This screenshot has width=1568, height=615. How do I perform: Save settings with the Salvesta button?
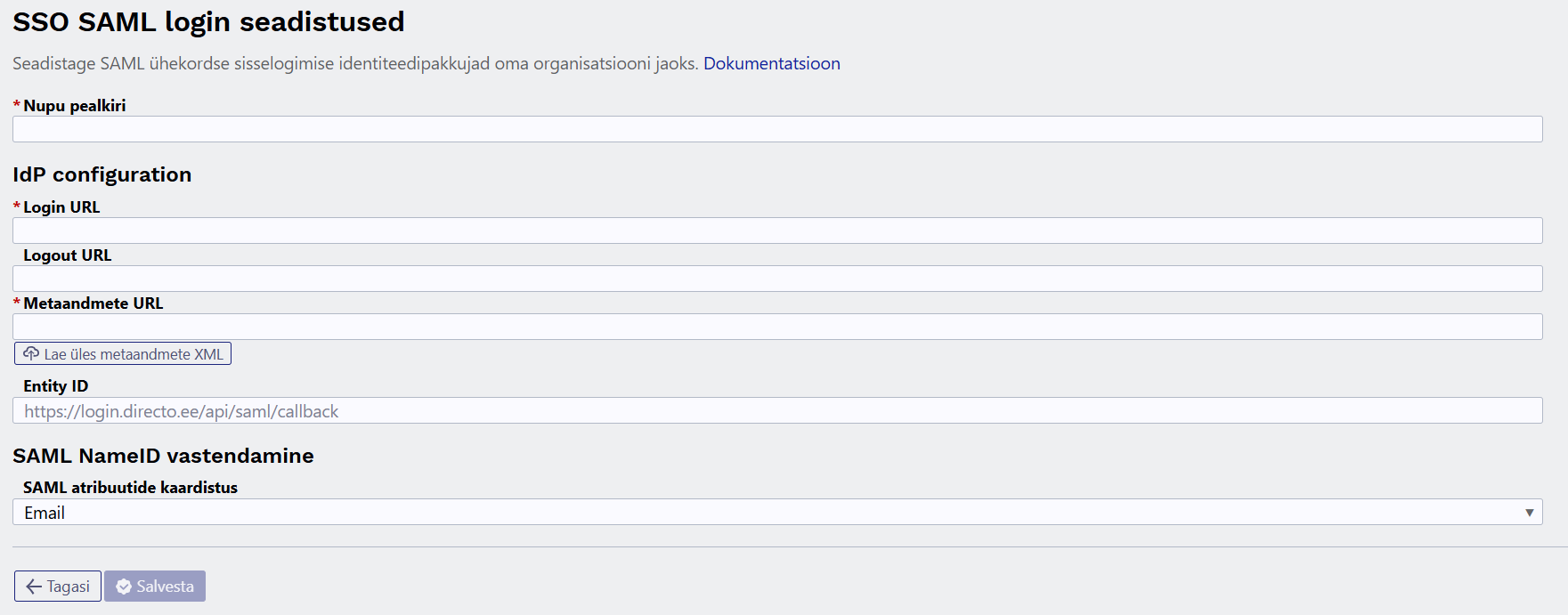coord(155,586)
